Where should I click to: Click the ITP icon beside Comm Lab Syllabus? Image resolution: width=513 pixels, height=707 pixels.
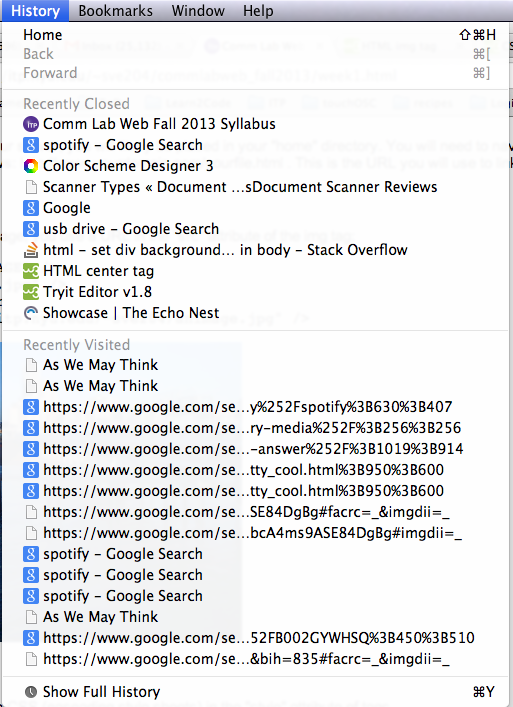[x=31, y=124]
